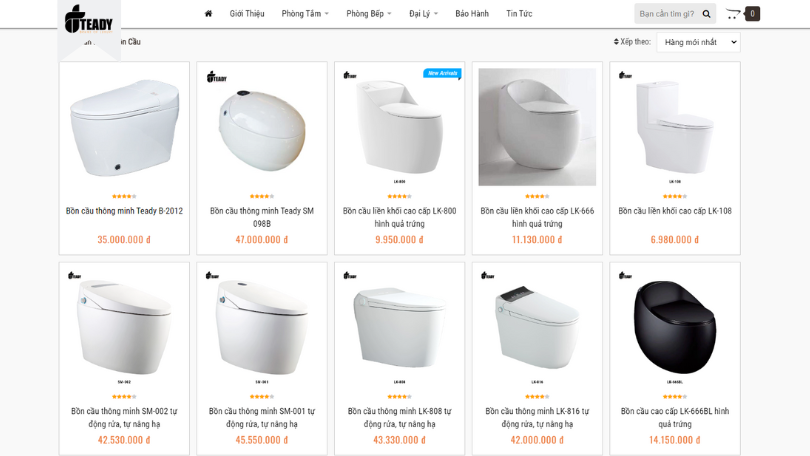Expand the Đại Lý menu

pos(423,14)
